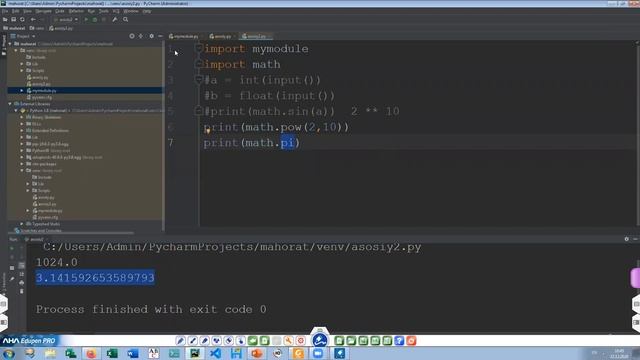
Task: Click the Back navigation arrow
Action: (33, 19)
